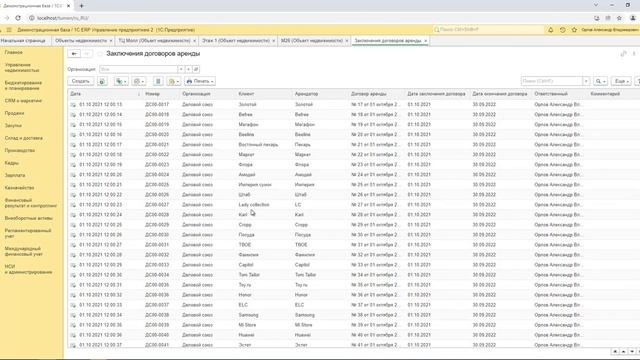The height and width of the screenshot is (360, 640).
Task: Close the Заключения договоров аренды tab
Action: pyautogui.click(x=426, y=41)
